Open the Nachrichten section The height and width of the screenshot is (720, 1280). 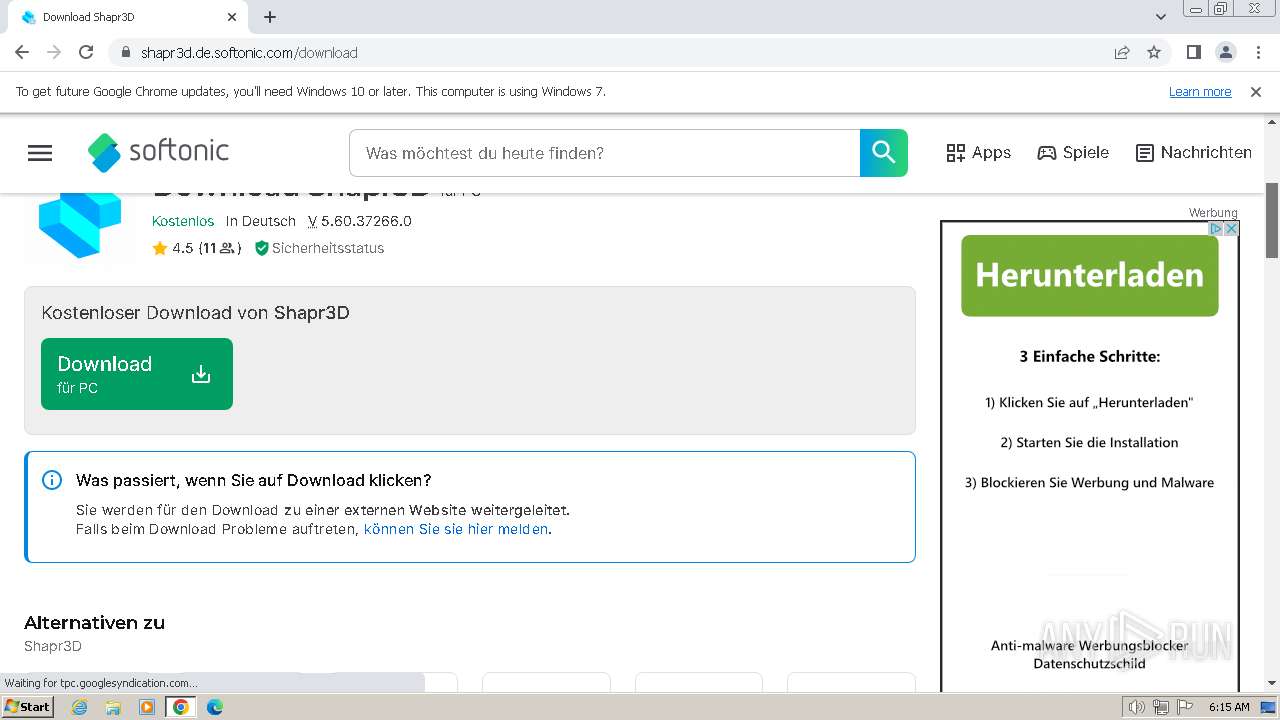tap(1194, 153)
